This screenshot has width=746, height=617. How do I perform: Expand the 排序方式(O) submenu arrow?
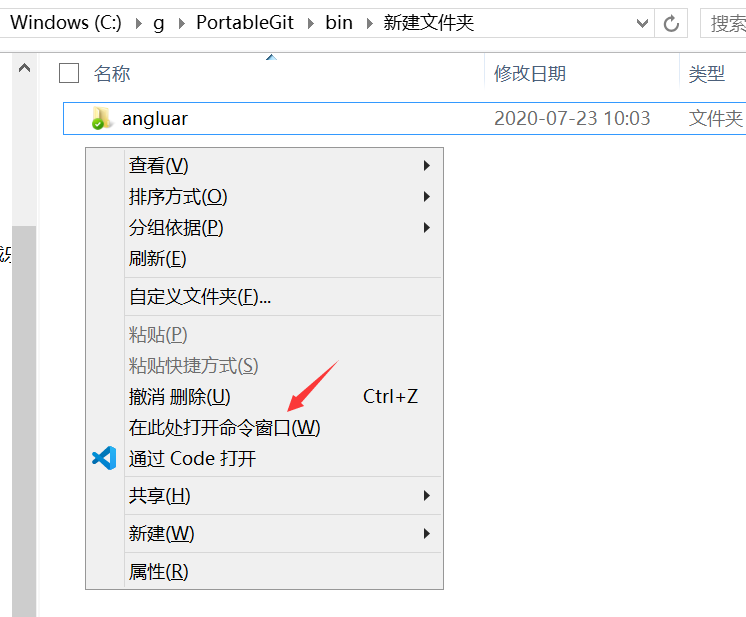tap(427, 196)
